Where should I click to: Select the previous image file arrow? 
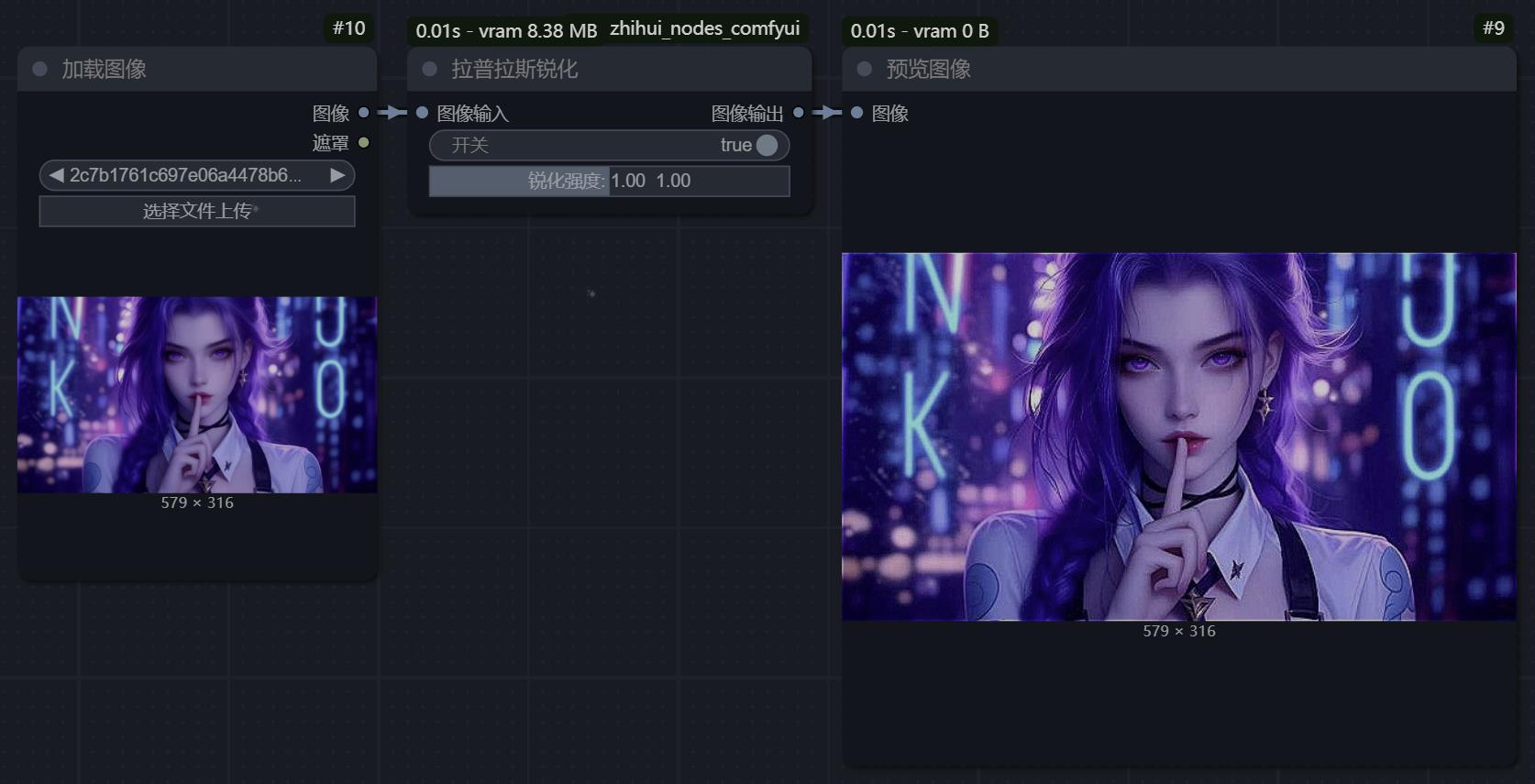[57, 175]
